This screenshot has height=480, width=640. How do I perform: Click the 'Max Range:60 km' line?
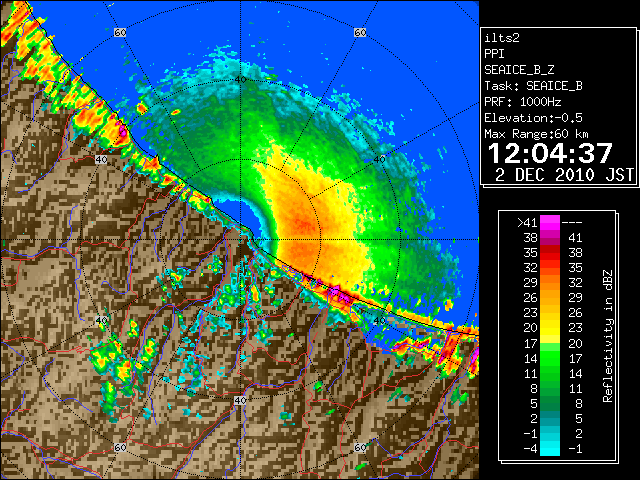coord(535,134)
